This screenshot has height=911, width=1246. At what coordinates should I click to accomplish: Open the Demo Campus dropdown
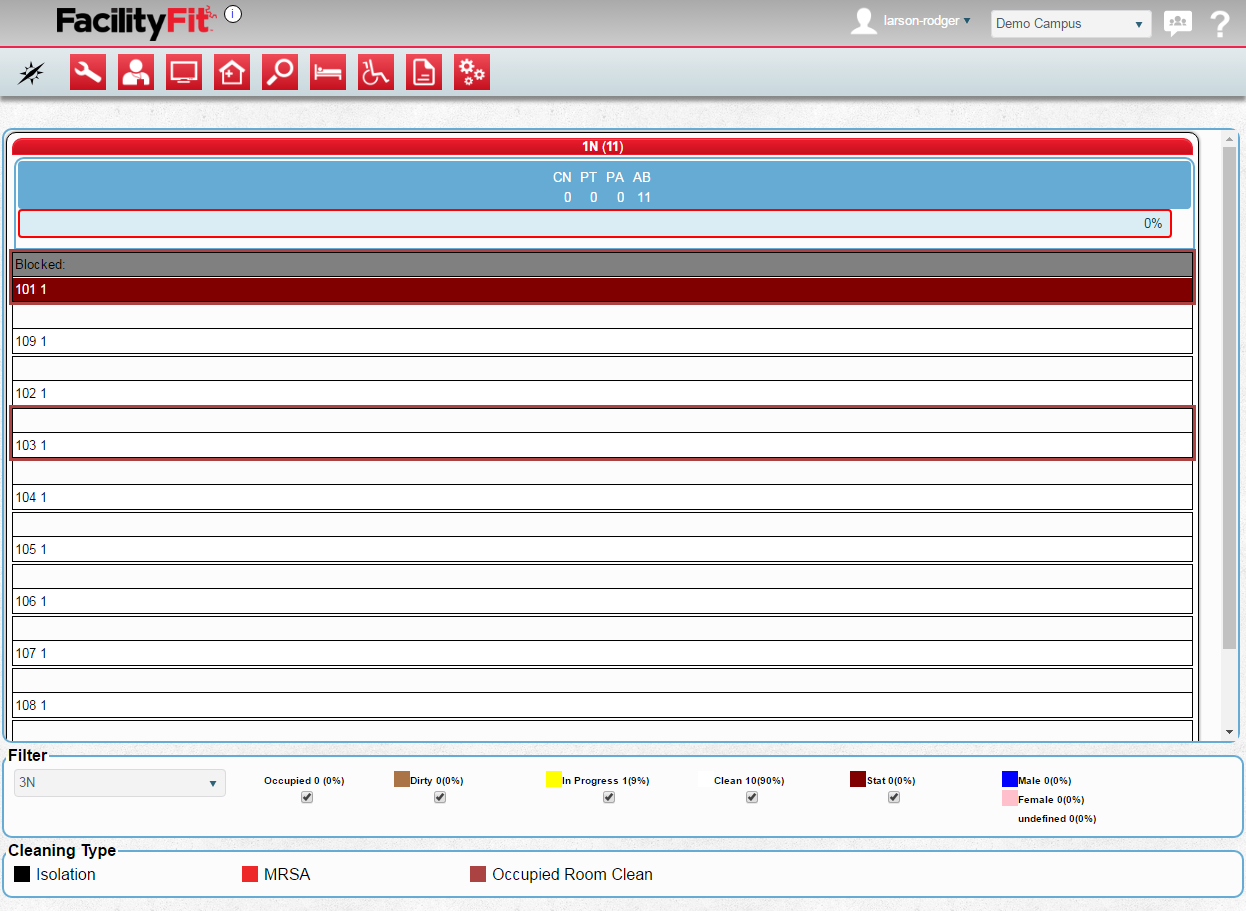[x=1070, y=24]
